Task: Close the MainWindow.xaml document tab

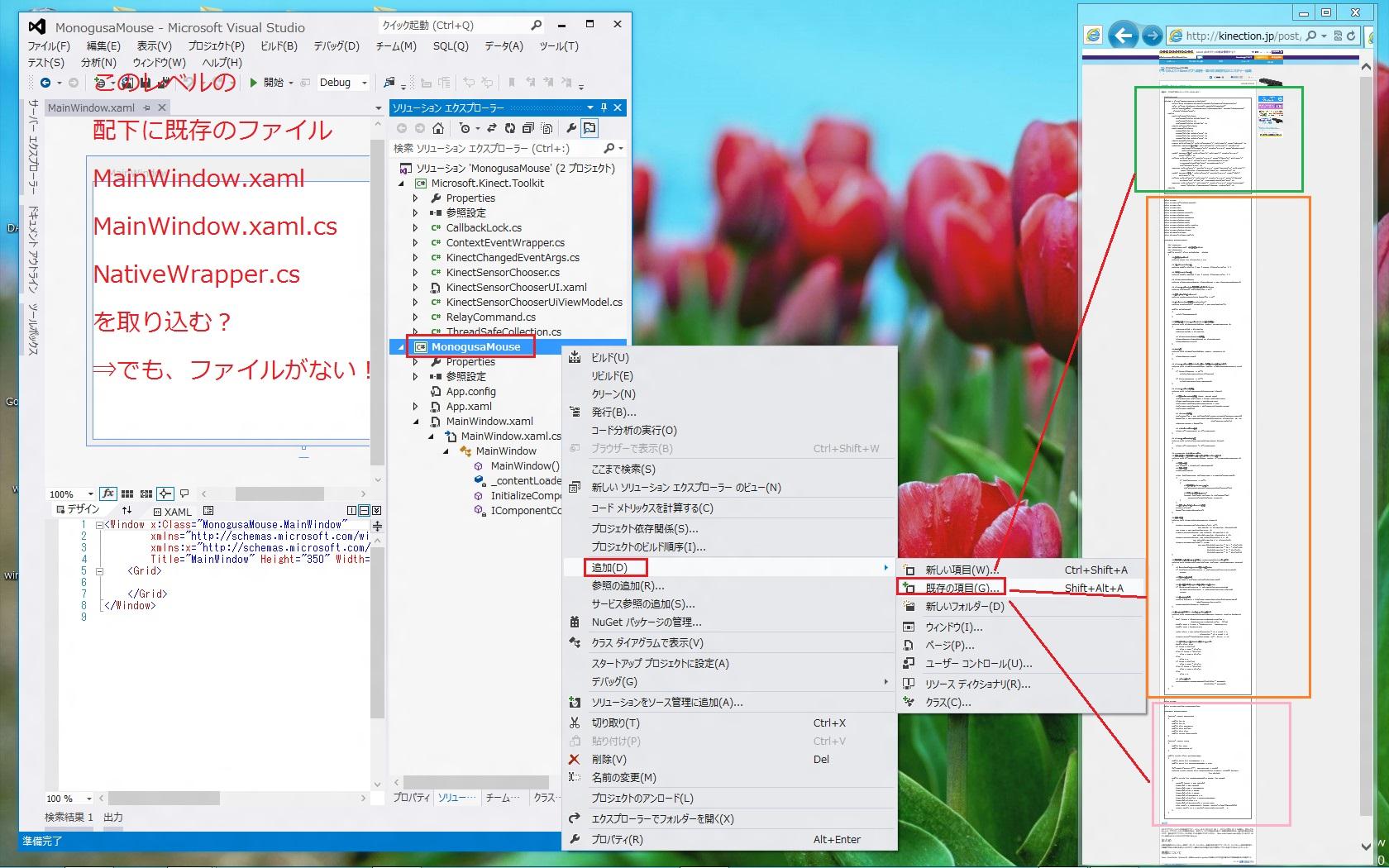Action: pos(162,107)
